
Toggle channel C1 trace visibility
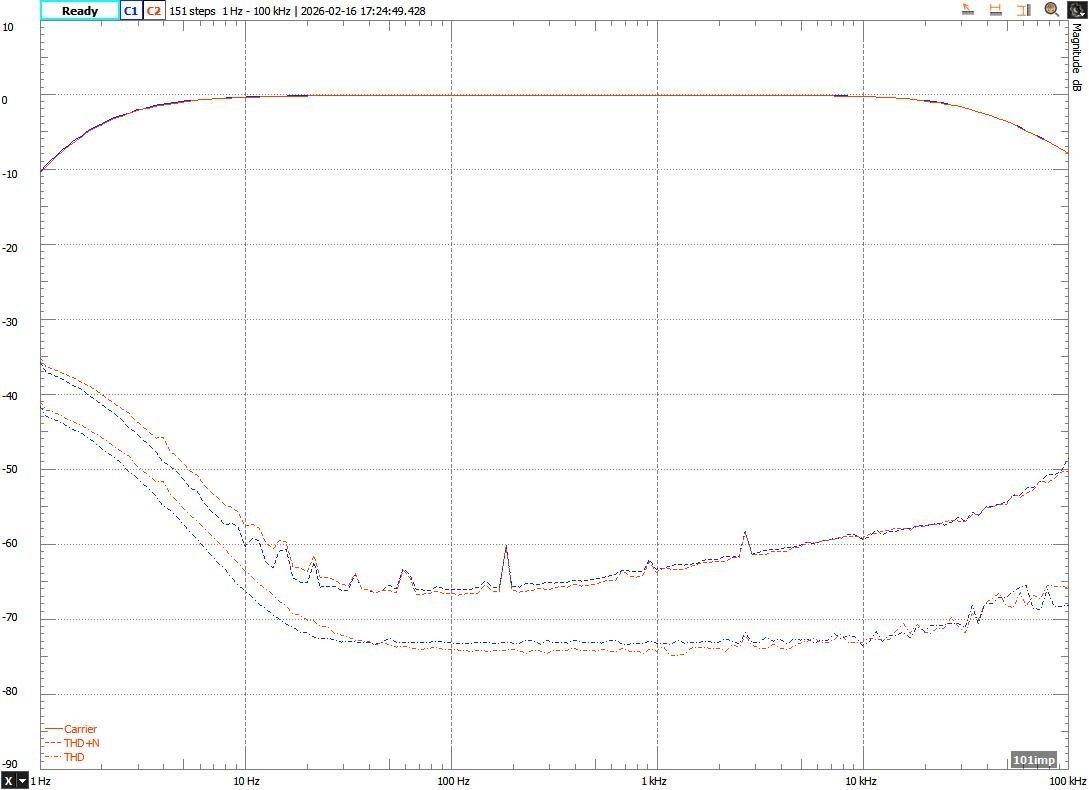pyautogui.click(x=130, y=11)
